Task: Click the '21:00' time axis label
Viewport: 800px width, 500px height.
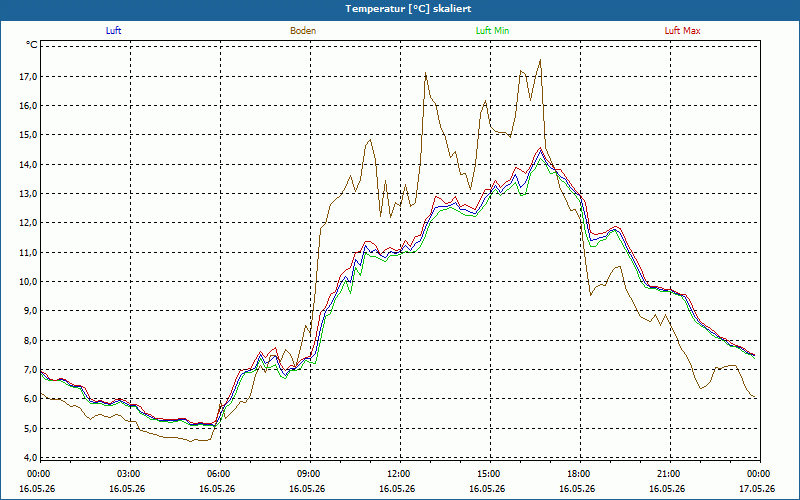Action: pyautogui.click(x=670, y=474)
